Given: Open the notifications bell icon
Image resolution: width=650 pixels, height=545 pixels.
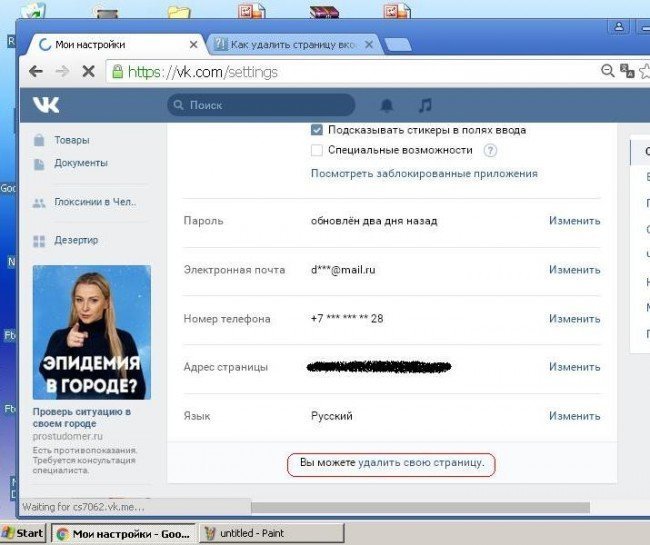Looking at the screenshot, I should click(x=387, y=105).
